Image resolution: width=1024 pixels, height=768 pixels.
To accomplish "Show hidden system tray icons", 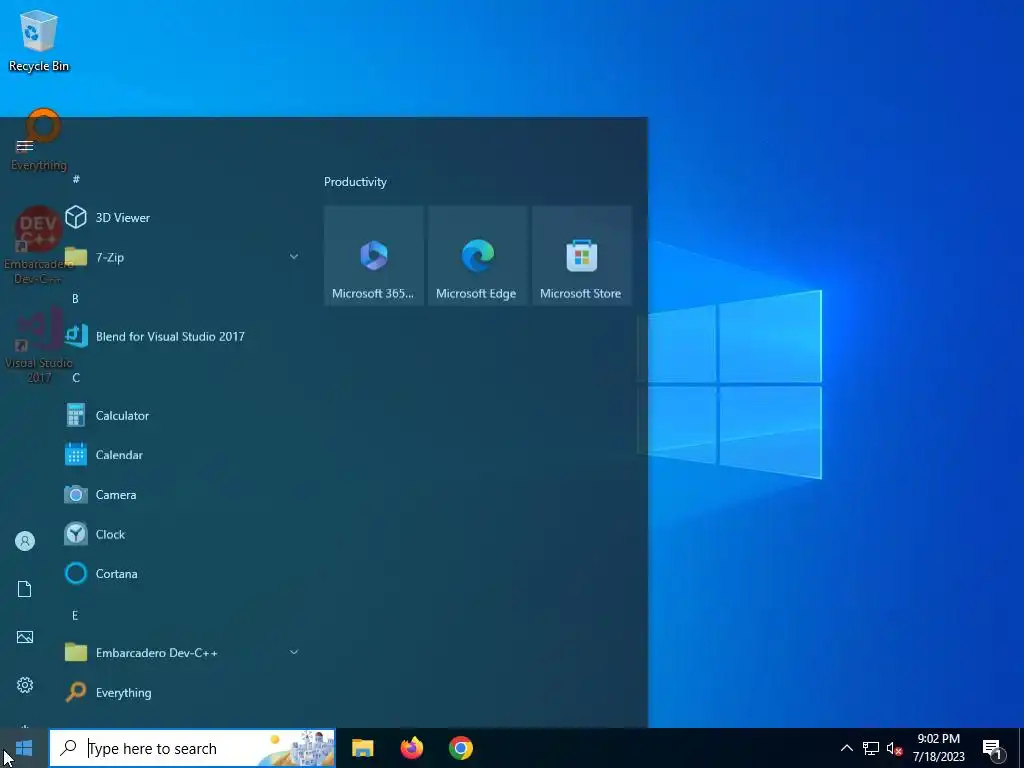I will coord(846,748).
